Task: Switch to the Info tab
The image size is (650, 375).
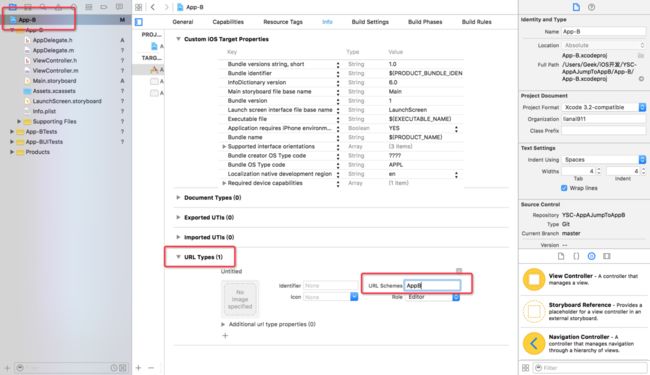Action: point(327,22)
